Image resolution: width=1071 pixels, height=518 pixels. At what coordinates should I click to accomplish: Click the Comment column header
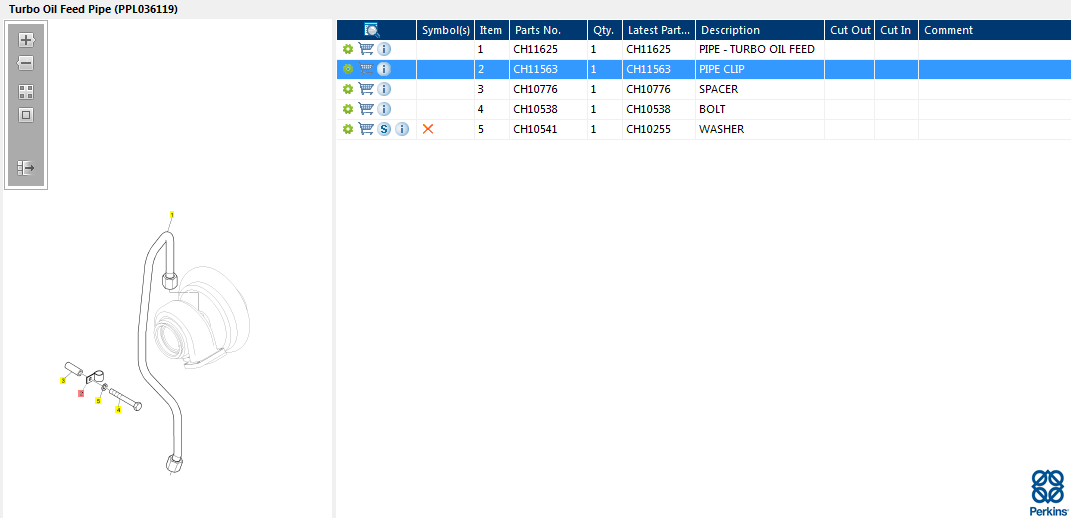[994, 30]
